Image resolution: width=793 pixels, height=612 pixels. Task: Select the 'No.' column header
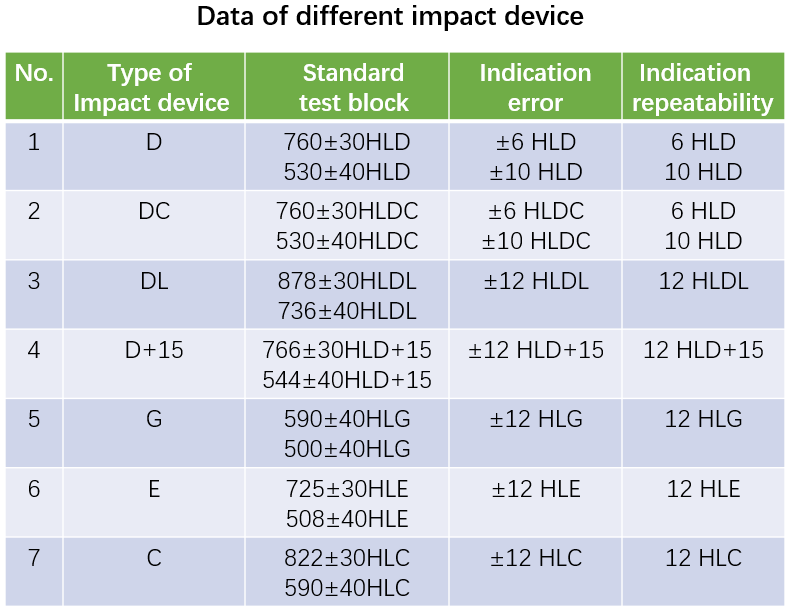(x=34, y=73)
